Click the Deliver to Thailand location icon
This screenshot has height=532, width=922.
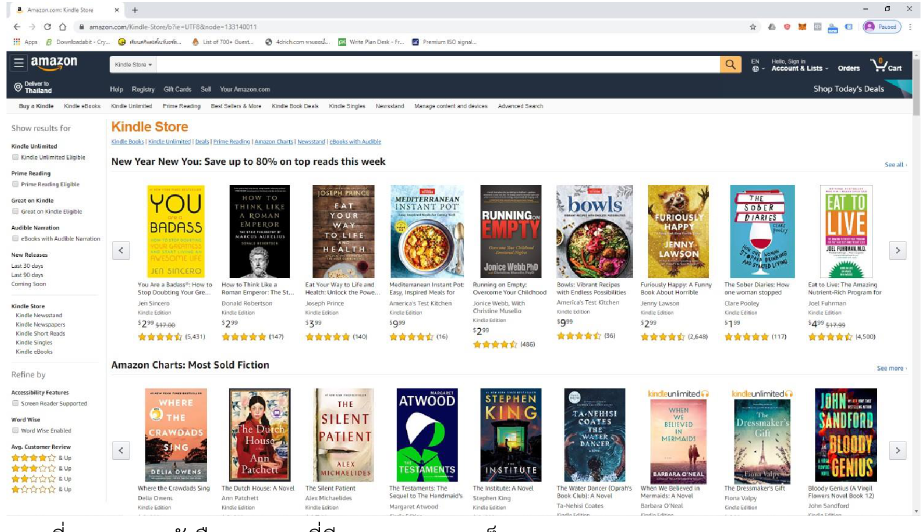(x=18, y=87)
